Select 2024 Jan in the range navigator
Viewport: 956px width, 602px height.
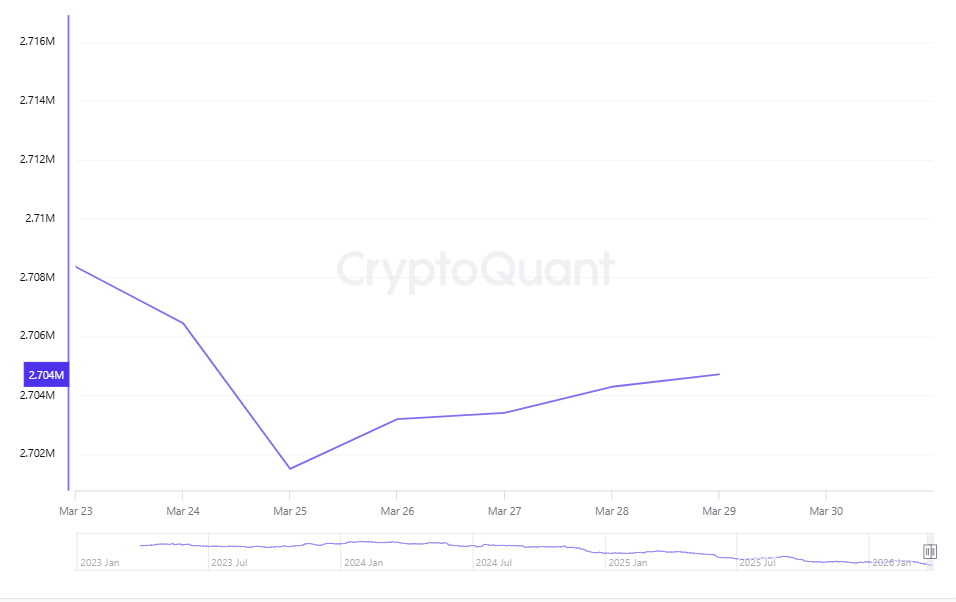point(363,563)
